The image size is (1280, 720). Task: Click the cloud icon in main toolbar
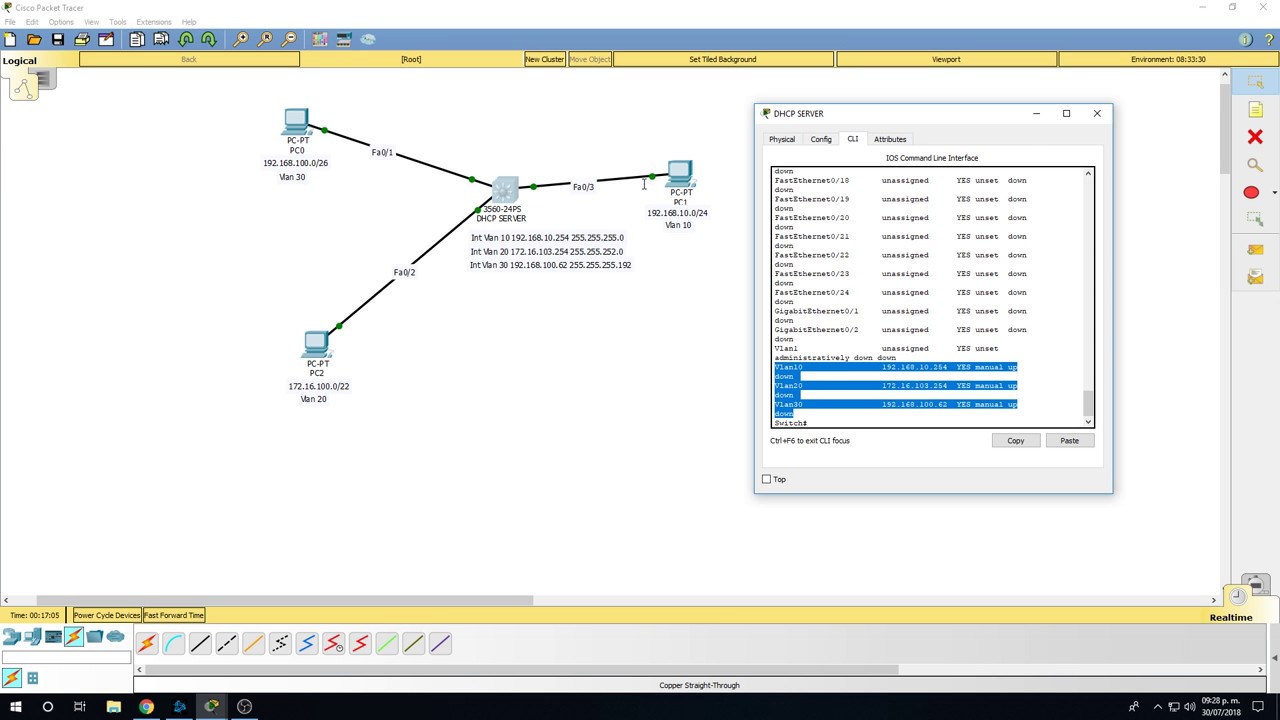tap(368, 39)
